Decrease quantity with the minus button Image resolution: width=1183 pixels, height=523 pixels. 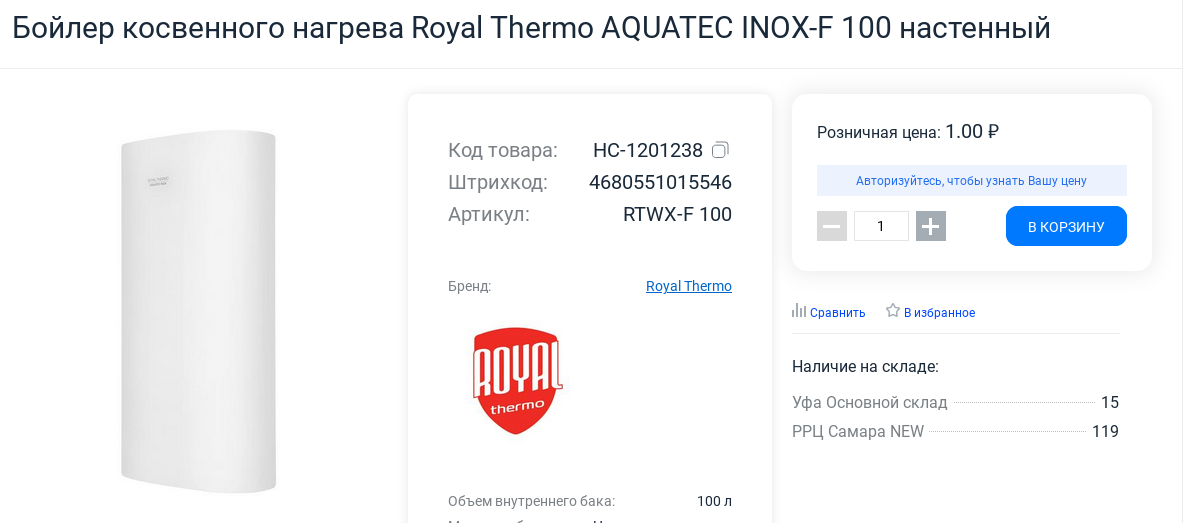(x=832, y=226)
